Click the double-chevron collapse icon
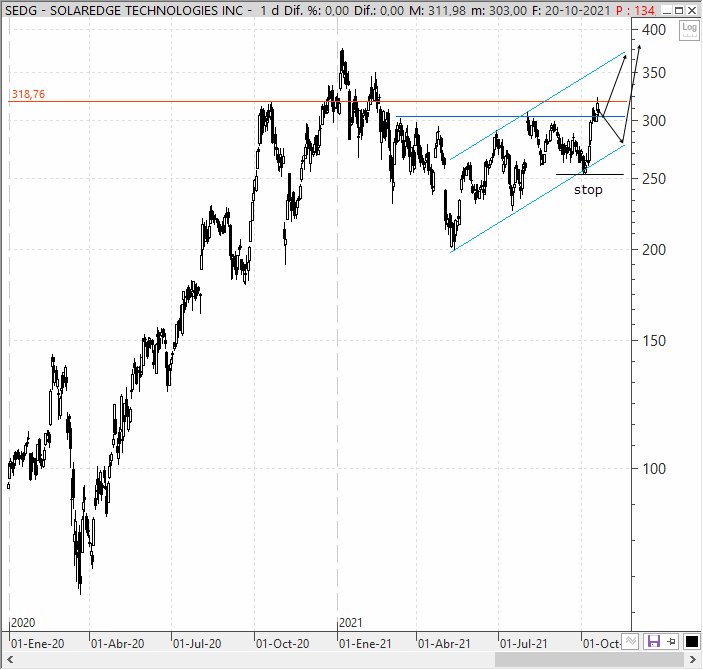Viewport: 703px width, 670px height. point(631,641)
